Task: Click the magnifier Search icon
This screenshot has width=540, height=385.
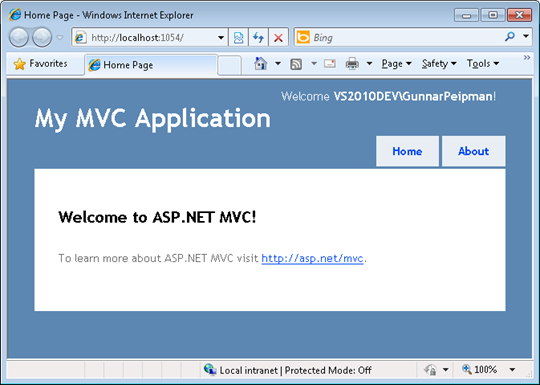Action: [x=510, y=37]
